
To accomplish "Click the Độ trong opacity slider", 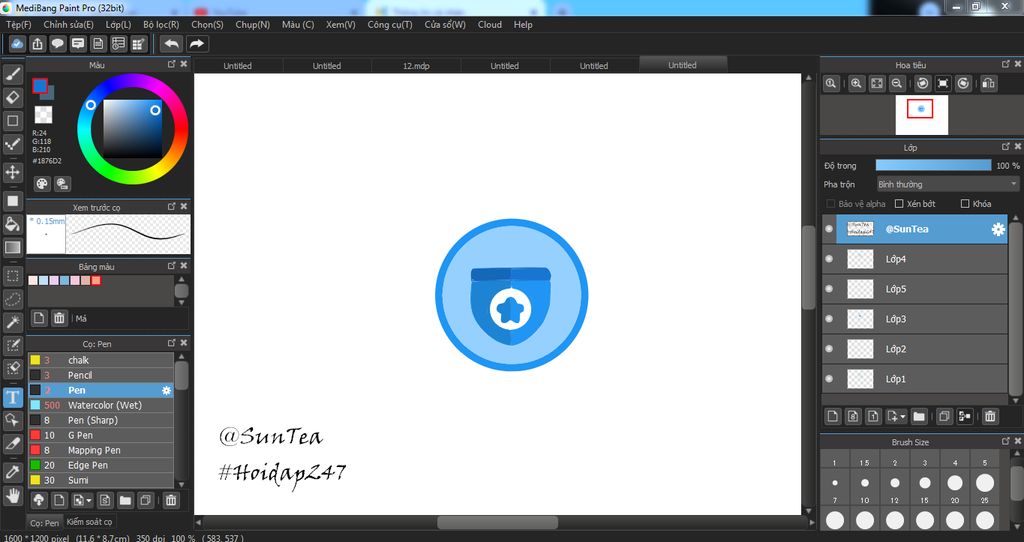I will pos(933,165).
